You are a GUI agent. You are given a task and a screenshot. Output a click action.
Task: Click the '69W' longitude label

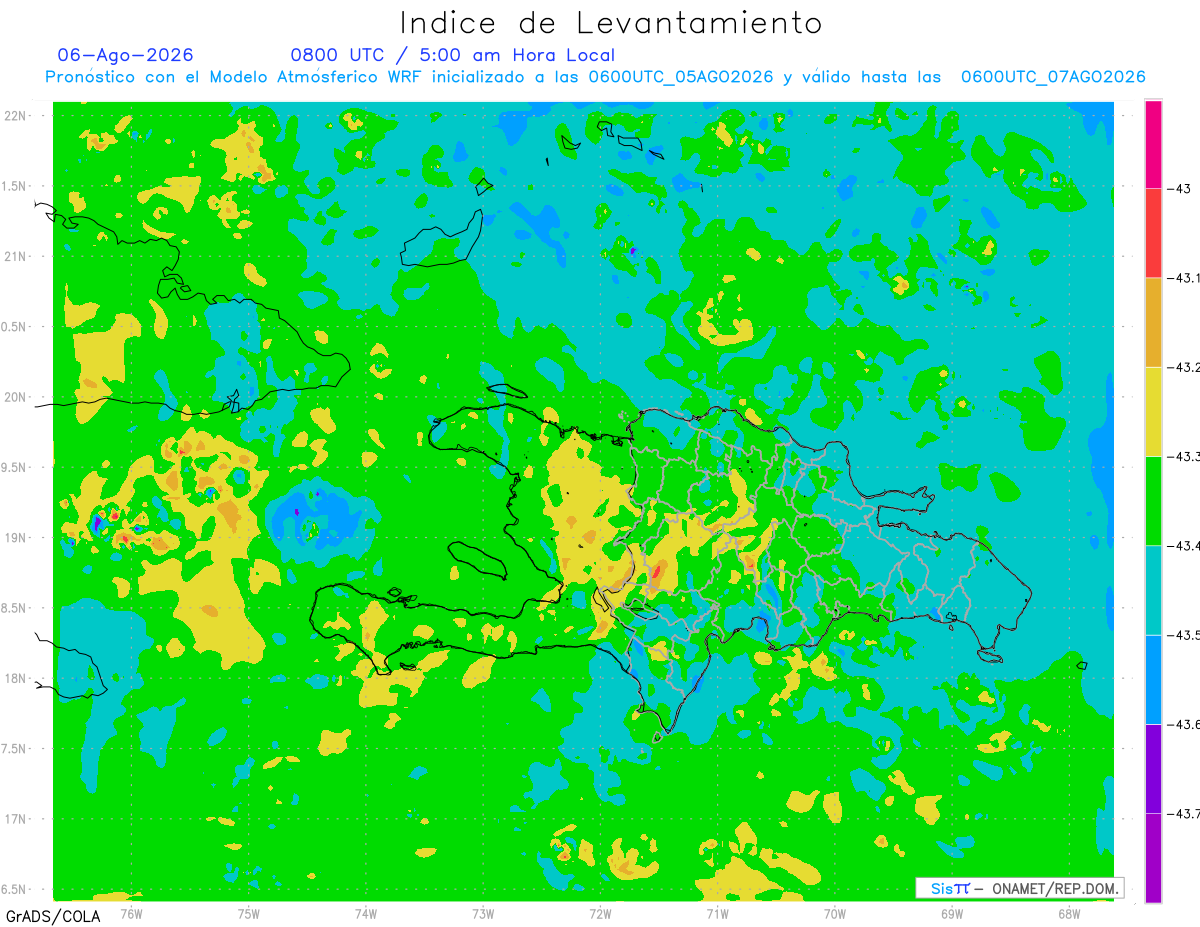point(952,913)
